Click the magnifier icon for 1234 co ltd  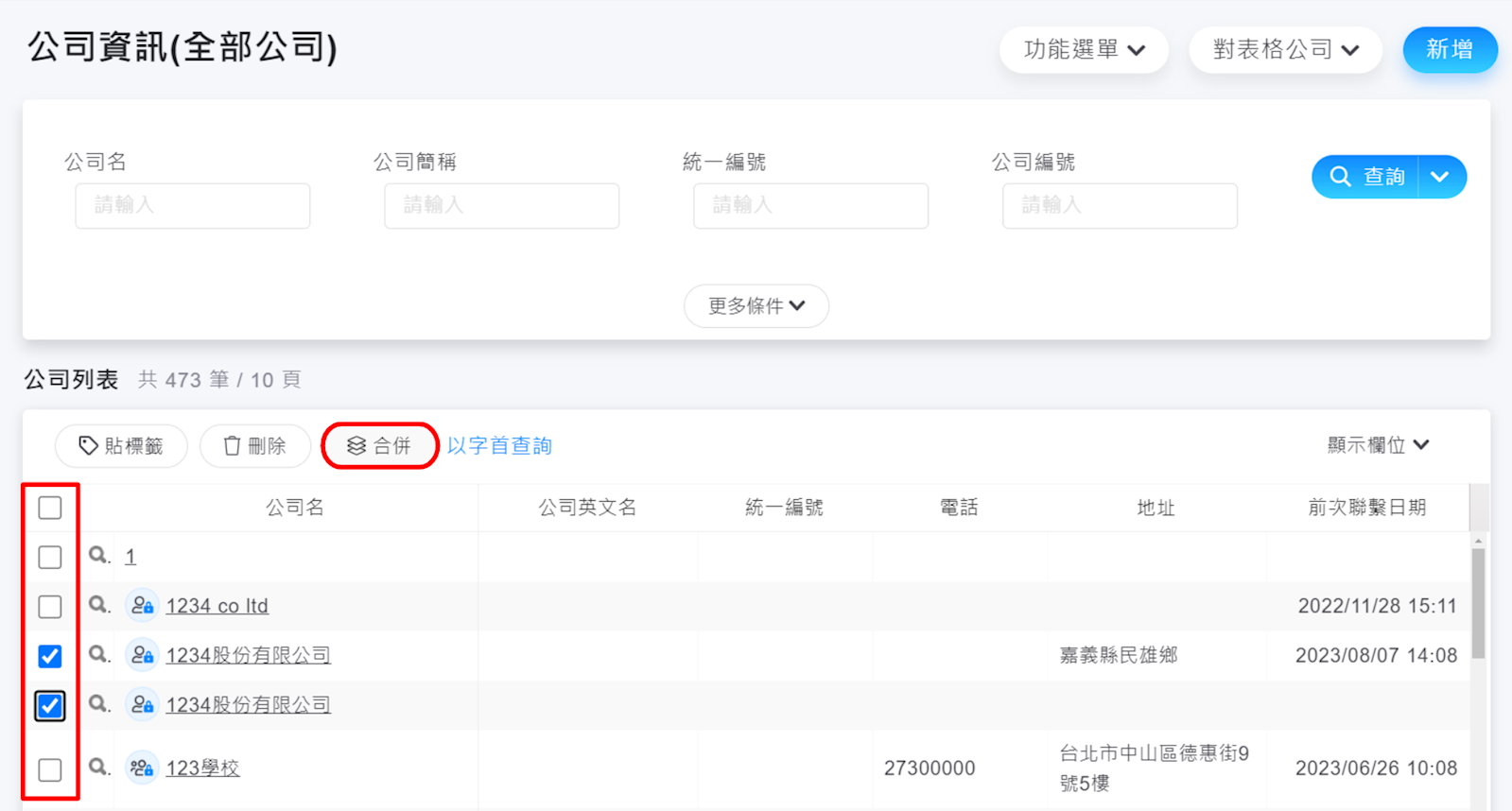pyautogui.click(x=98, y=605)
